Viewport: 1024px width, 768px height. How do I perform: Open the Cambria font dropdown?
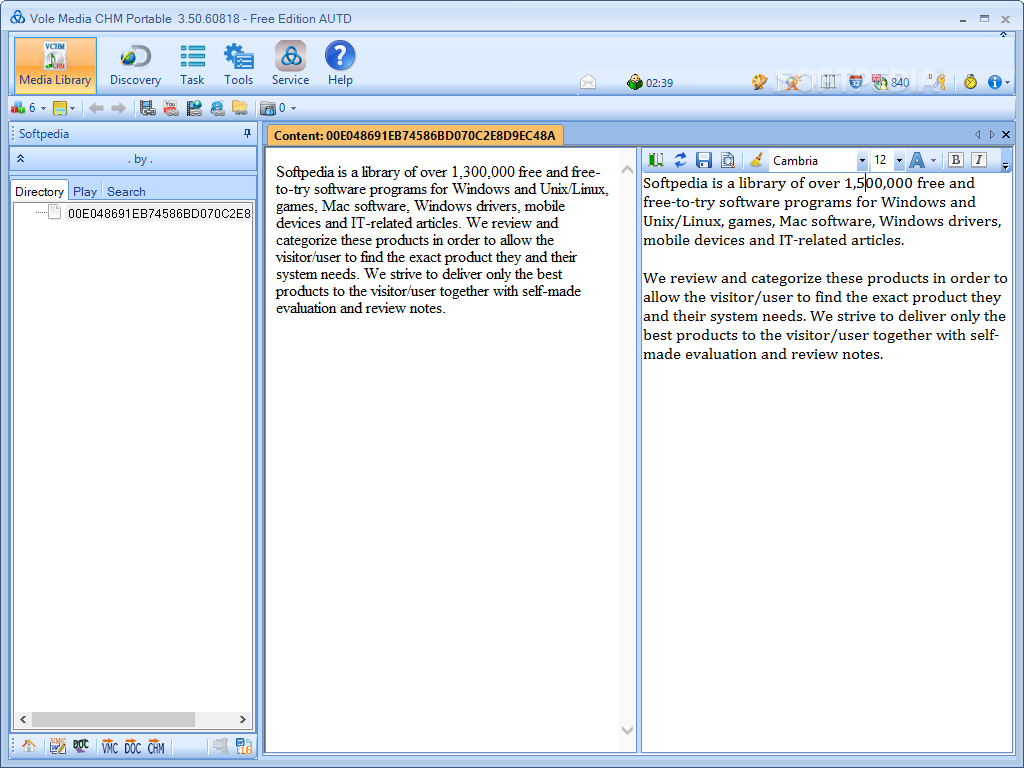862,161
